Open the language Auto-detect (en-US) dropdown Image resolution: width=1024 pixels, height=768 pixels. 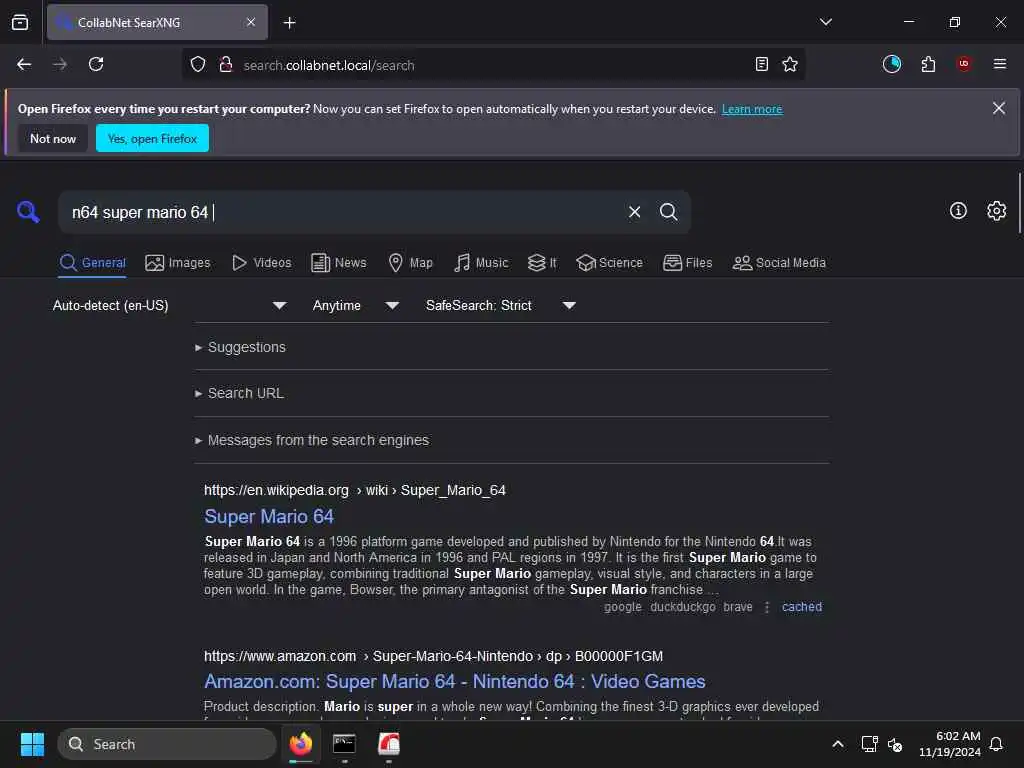coord(169,306)
